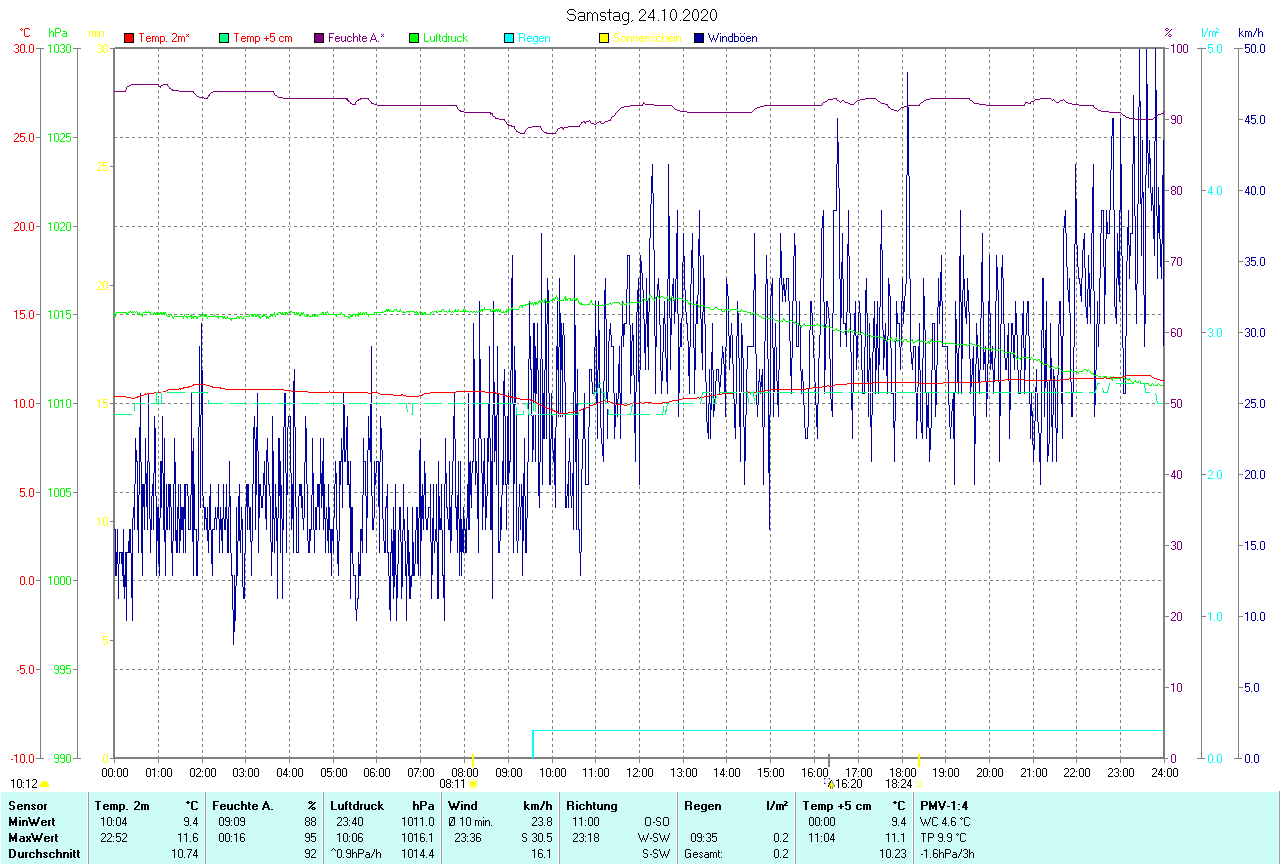Viewport: 1280px width, 864px height.
Task: Click the l/m² axis unit label
Action: [1211, 33]
